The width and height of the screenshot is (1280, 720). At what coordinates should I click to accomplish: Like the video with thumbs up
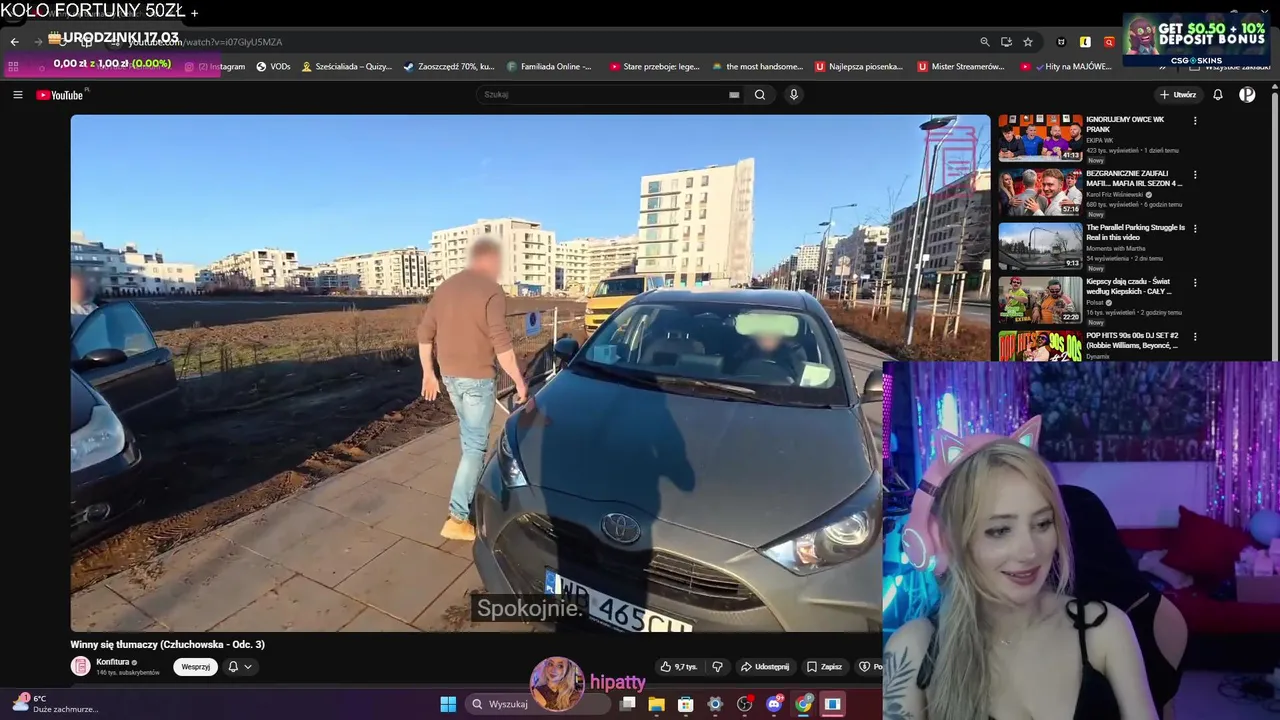[679, 667]
